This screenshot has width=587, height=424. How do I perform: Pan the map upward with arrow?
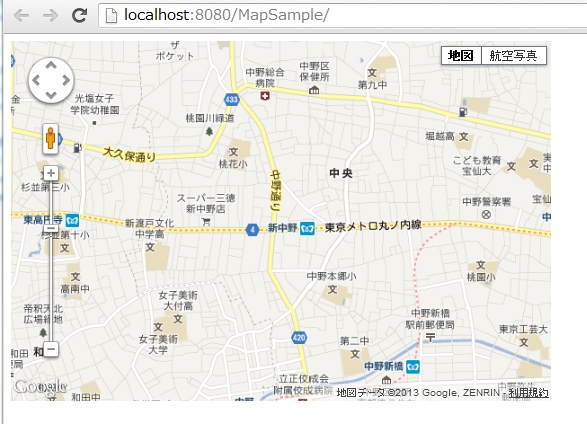point(51,66)
